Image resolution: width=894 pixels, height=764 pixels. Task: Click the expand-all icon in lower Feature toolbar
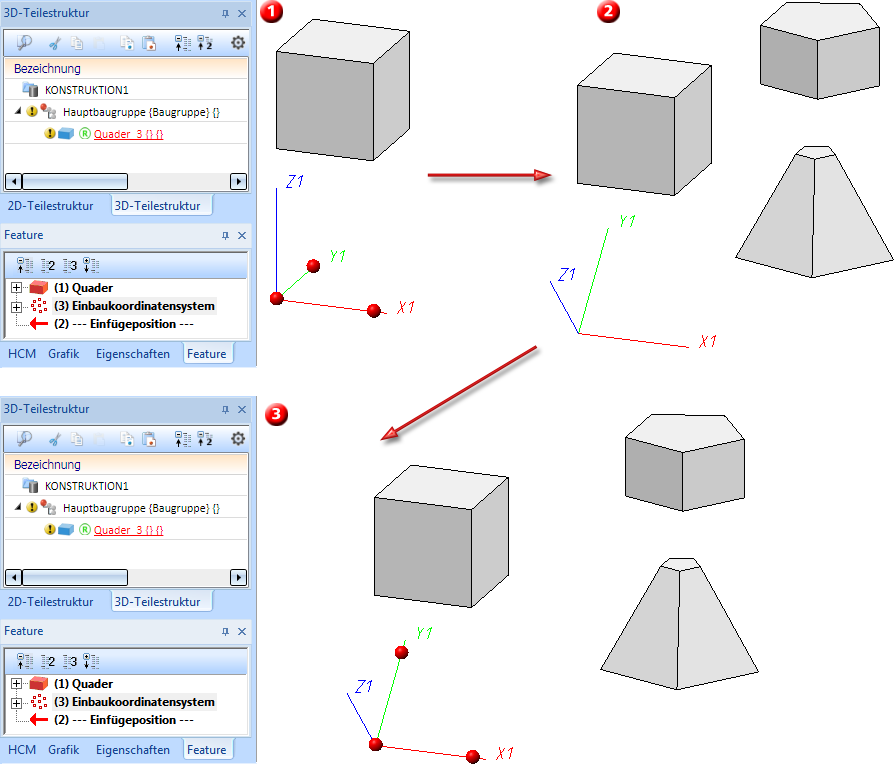click(91, 661)
